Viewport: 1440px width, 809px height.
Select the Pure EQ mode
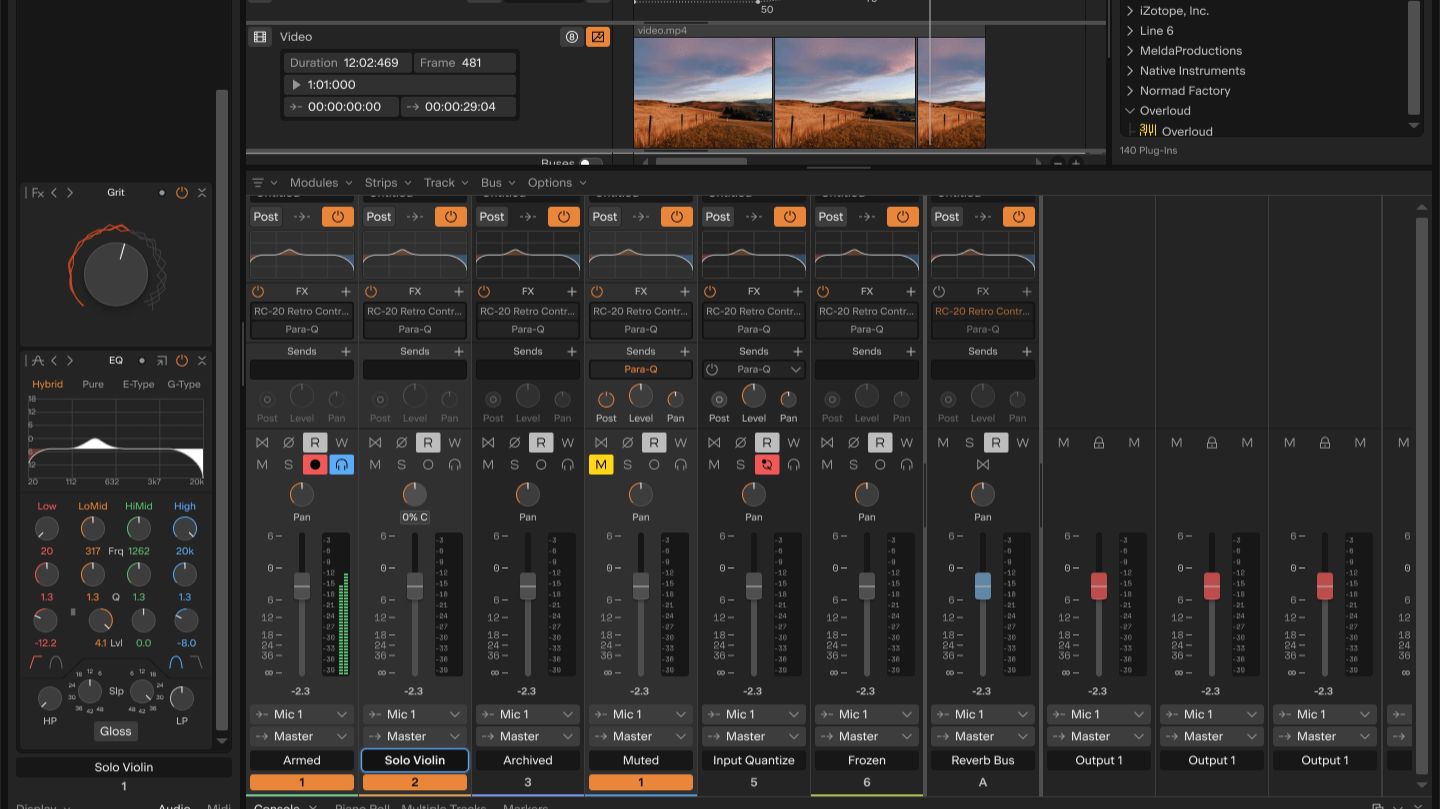coord(93,384)
